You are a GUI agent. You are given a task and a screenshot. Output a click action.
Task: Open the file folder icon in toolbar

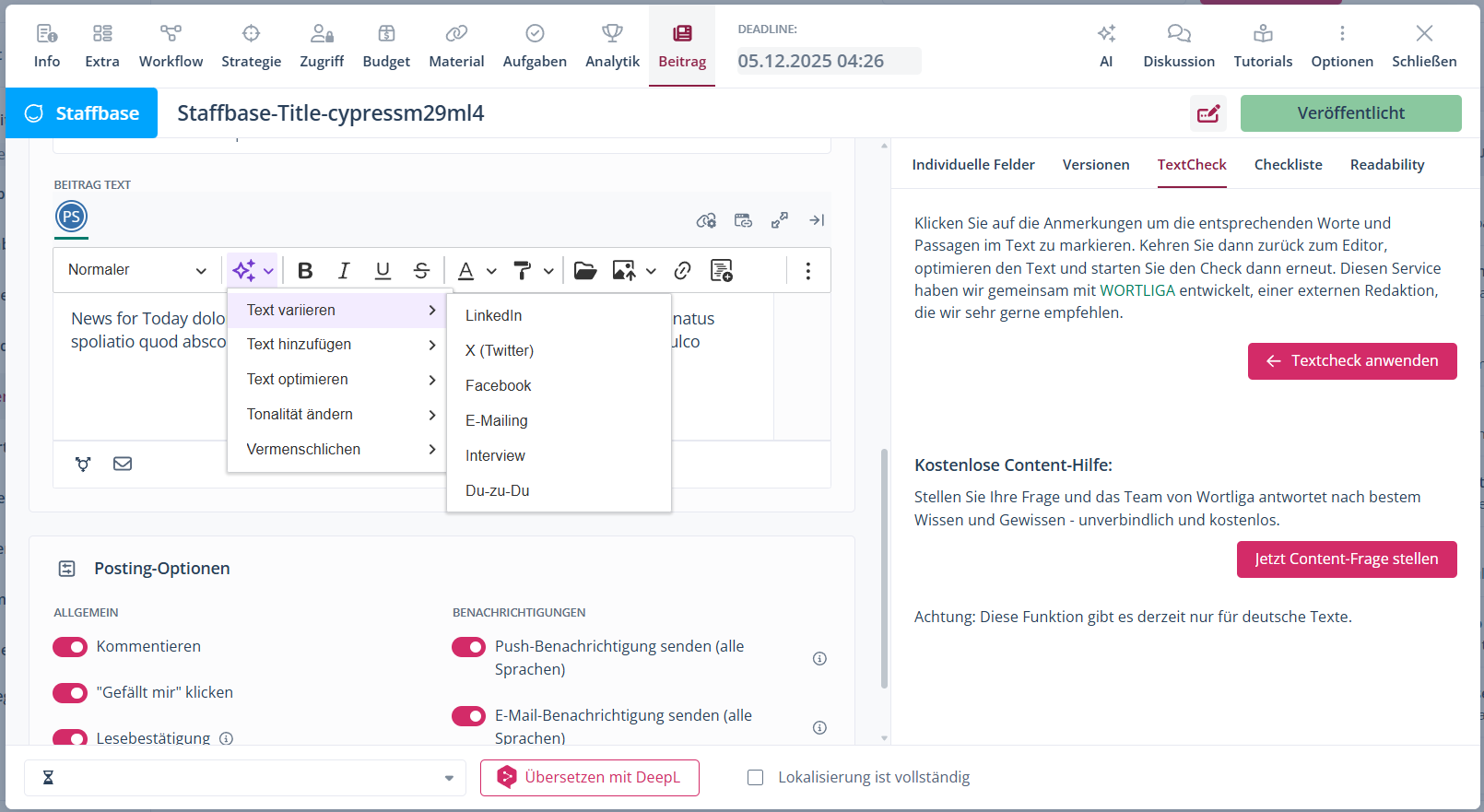(585, 270)
